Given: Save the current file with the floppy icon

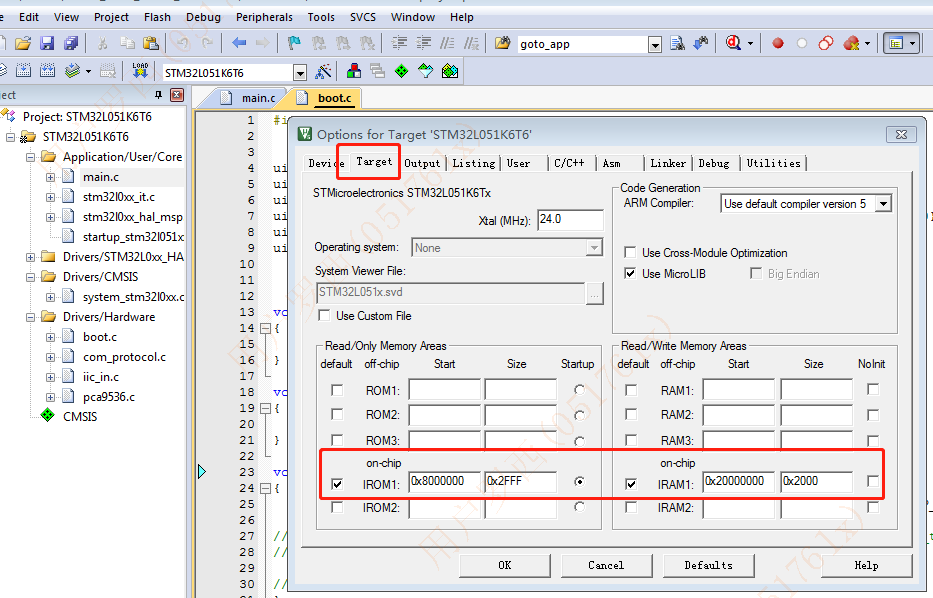Looking at the screenshot, I should click(47, 43).
